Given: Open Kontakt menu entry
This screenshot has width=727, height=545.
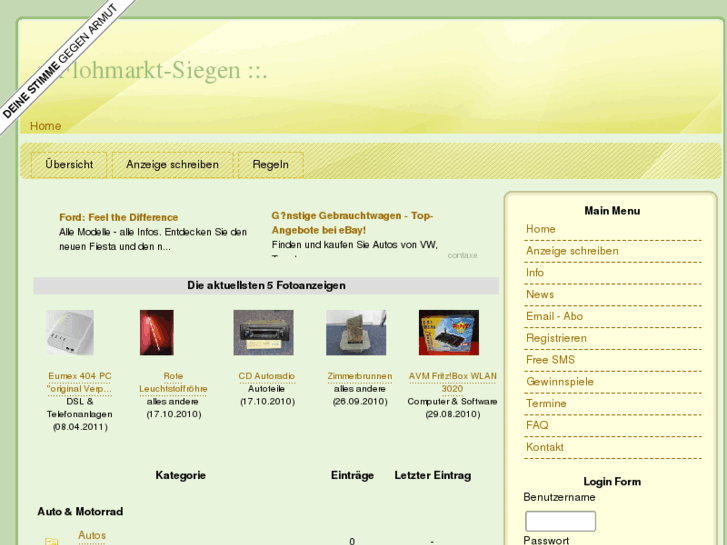Looking at the screenshot, I should point(545,447).
